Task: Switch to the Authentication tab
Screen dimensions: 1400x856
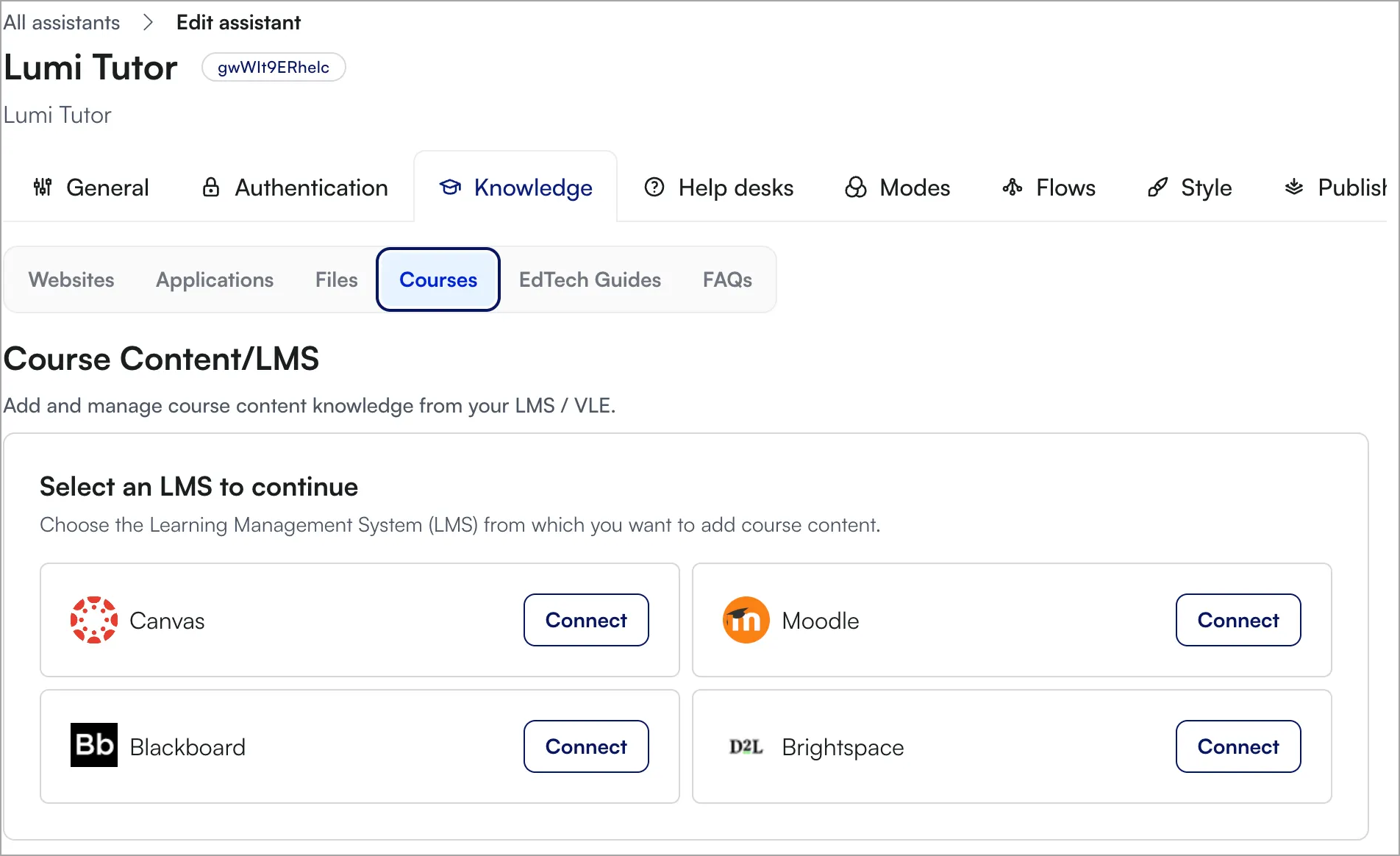Action: (x=295, y=188)
